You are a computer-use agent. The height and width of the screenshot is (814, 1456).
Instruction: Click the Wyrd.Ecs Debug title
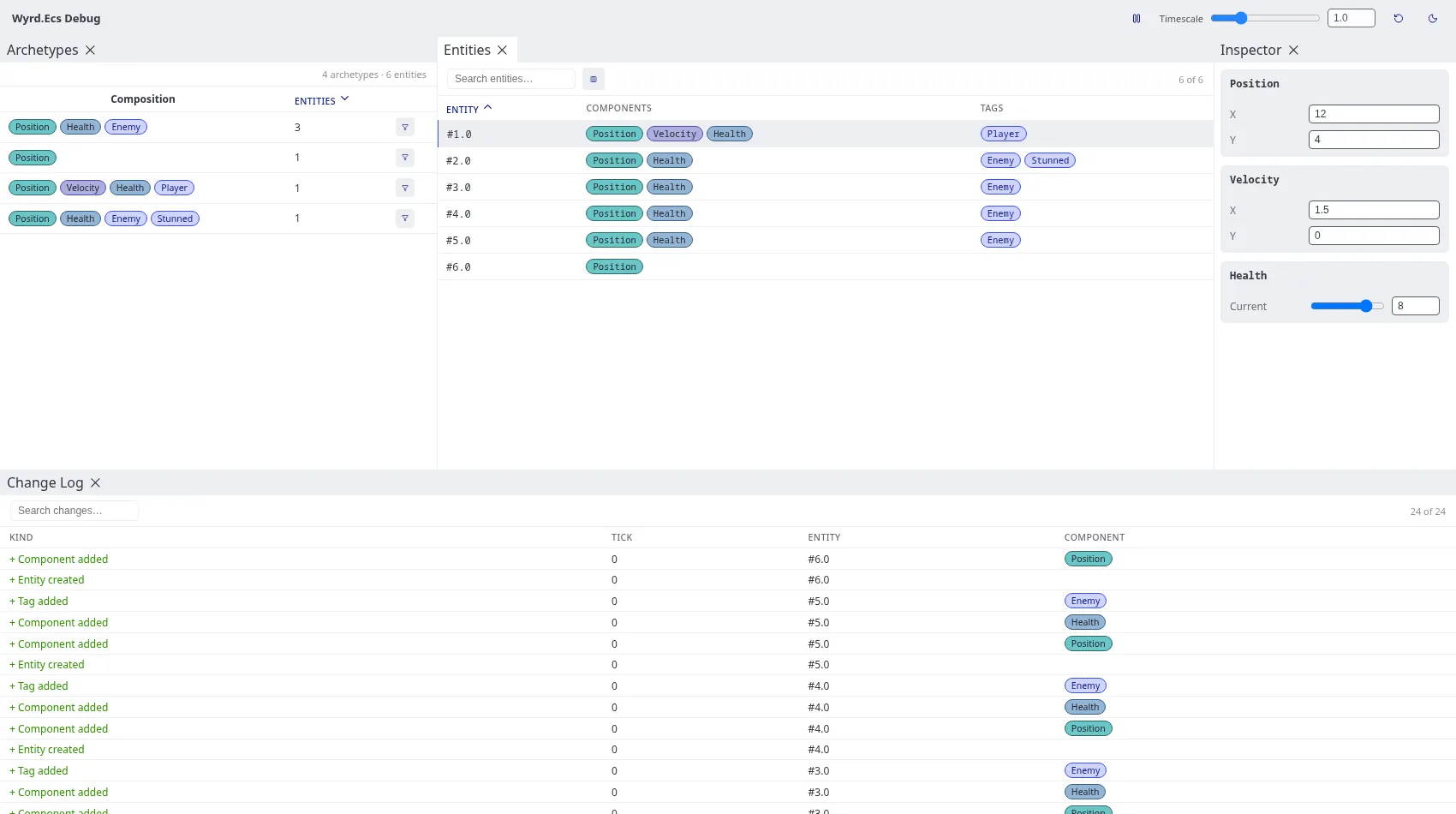[x=56, y=18]
